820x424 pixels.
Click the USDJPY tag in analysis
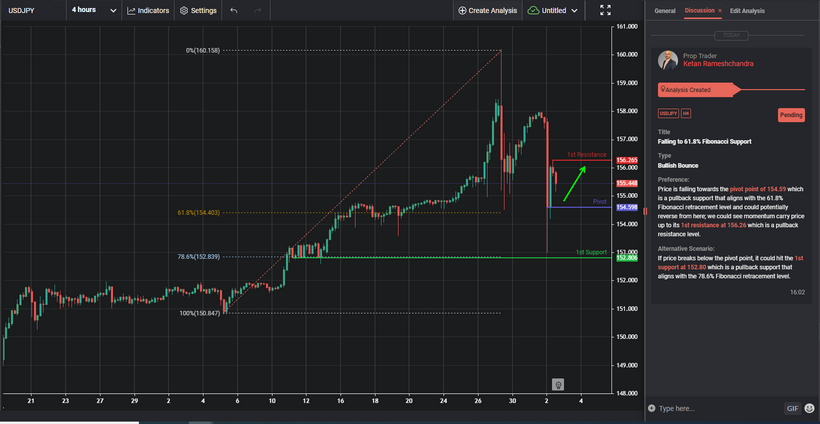pyautogui.click(x=667, y=113)
